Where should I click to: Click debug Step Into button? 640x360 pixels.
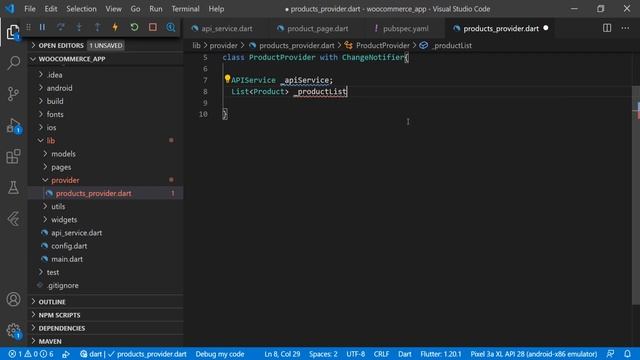coord(79,27)
